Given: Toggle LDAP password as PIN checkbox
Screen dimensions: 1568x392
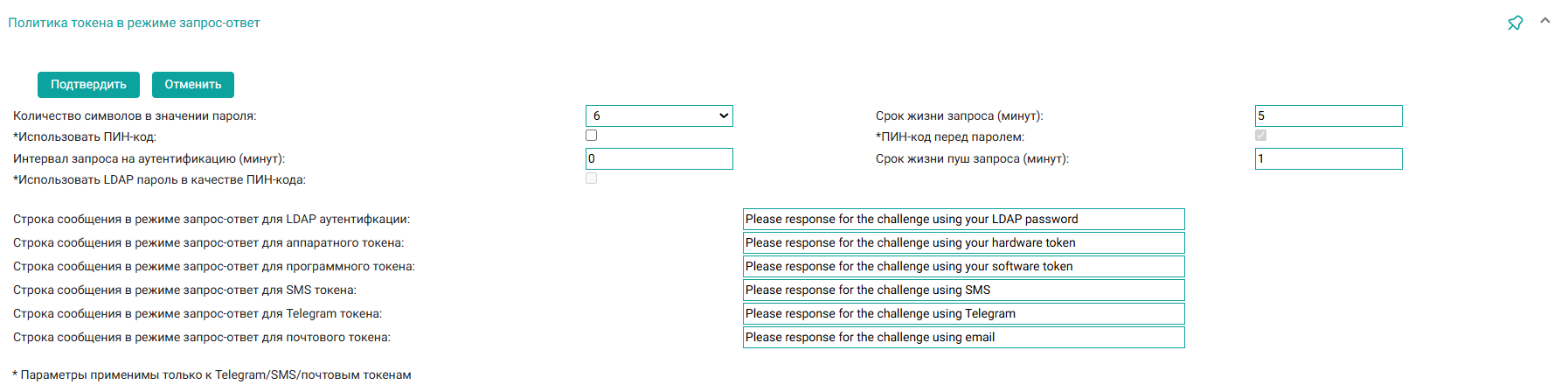Looking at the screenshot, I should point(592,178).
